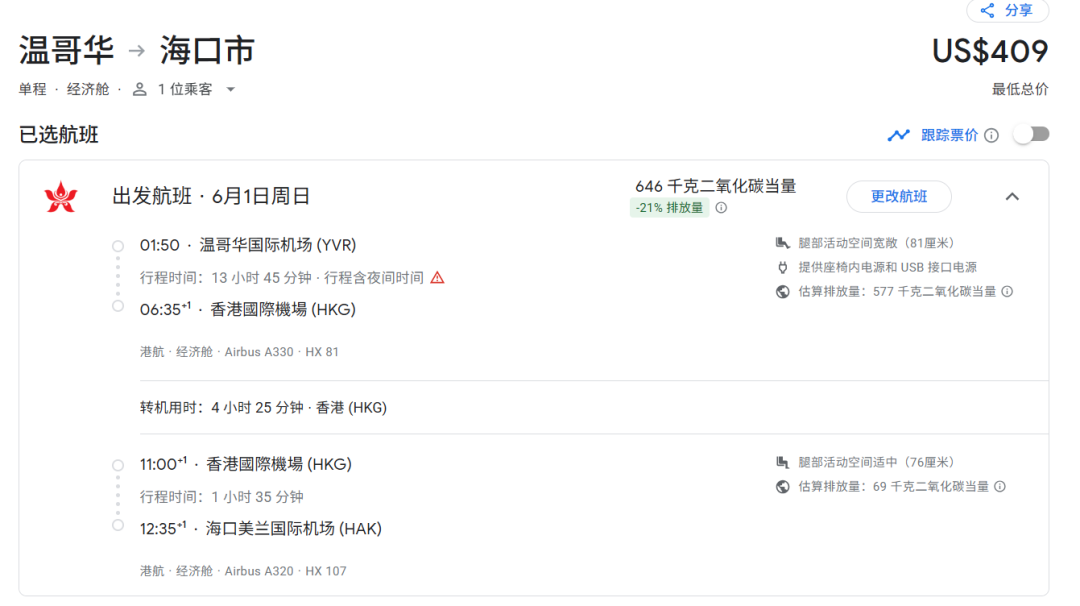
Task: Click the price tracking trend icon
Action: (x=899, y=135)
